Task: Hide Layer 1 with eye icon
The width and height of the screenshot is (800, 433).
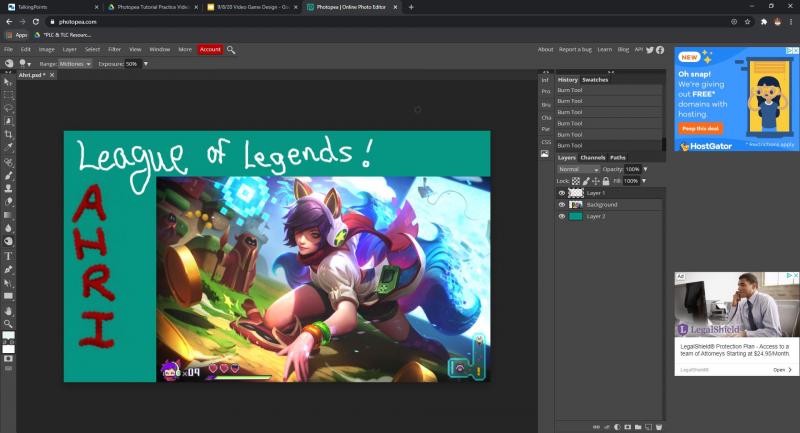Action: pos(562,193)
